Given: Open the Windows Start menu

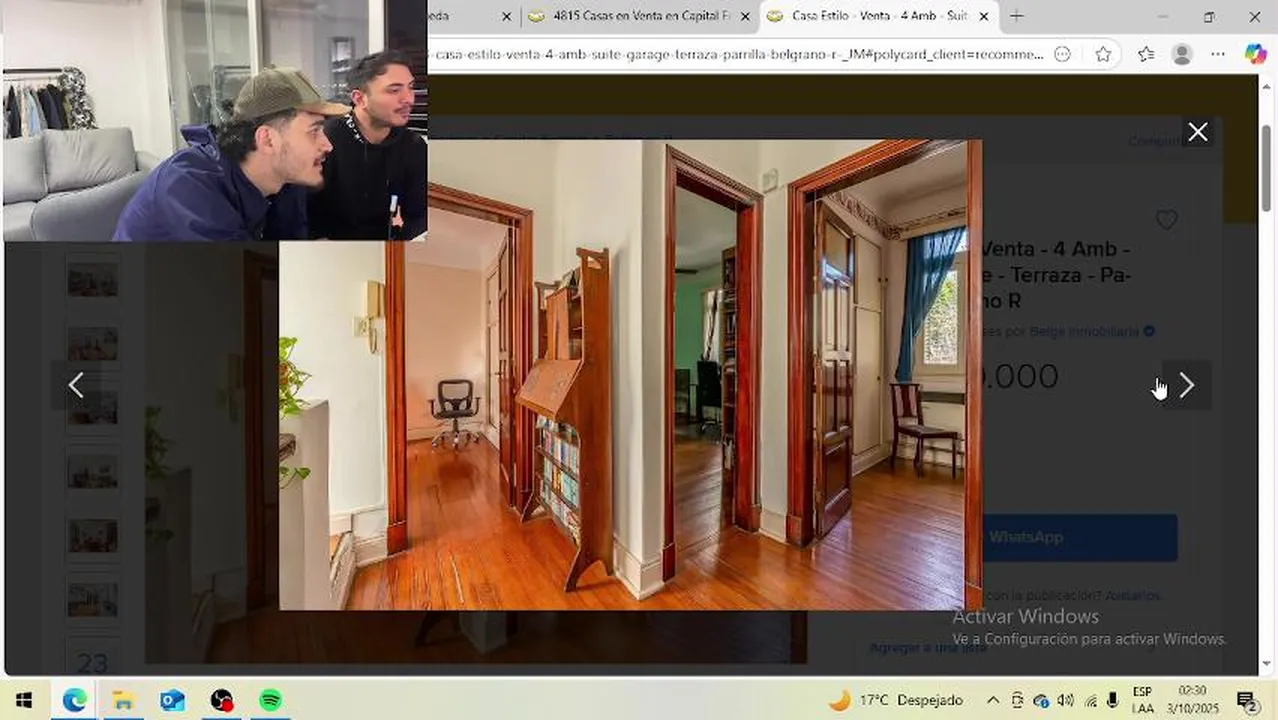Looking at the screenshot, I should 24,700.
